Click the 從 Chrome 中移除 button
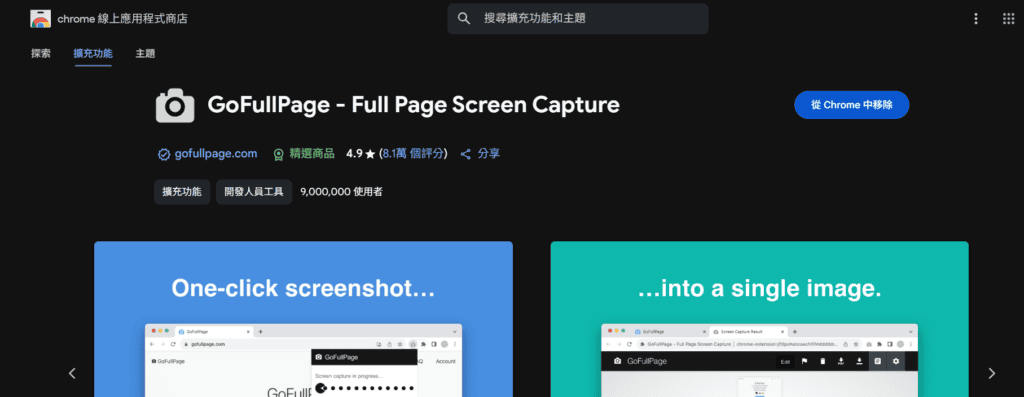Image resolution: width=1024 pixels, height=397 pixels. coord(852,105)
